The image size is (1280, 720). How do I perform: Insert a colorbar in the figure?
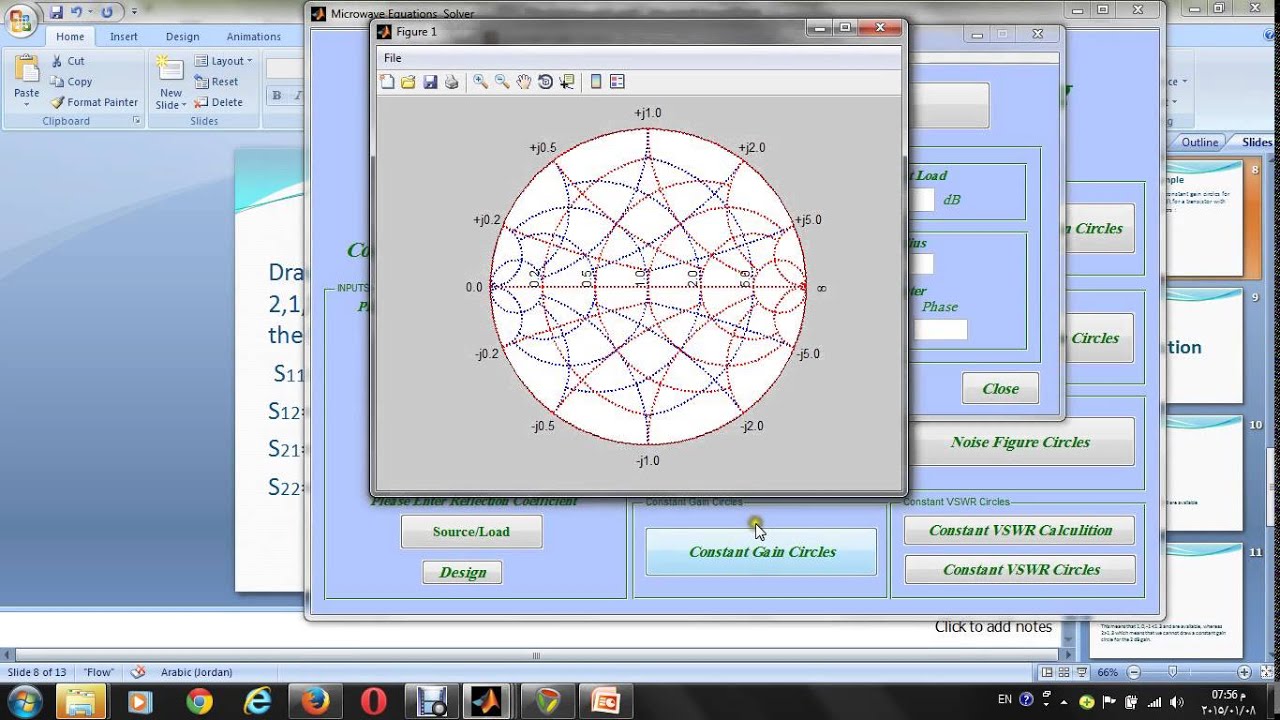(596, 82)
